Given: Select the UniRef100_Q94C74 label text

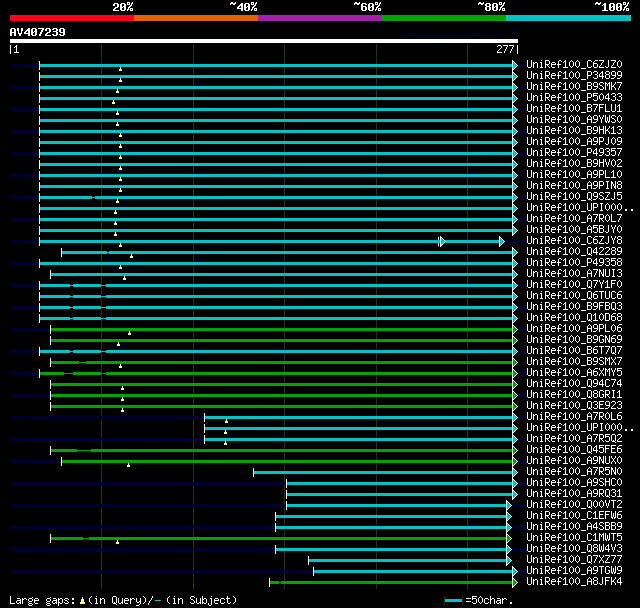Looking at the screenshot, I should pos(574,384).
